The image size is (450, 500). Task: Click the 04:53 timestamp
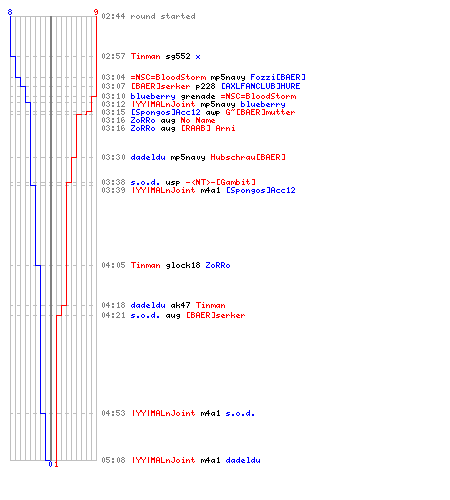point(113,413)
